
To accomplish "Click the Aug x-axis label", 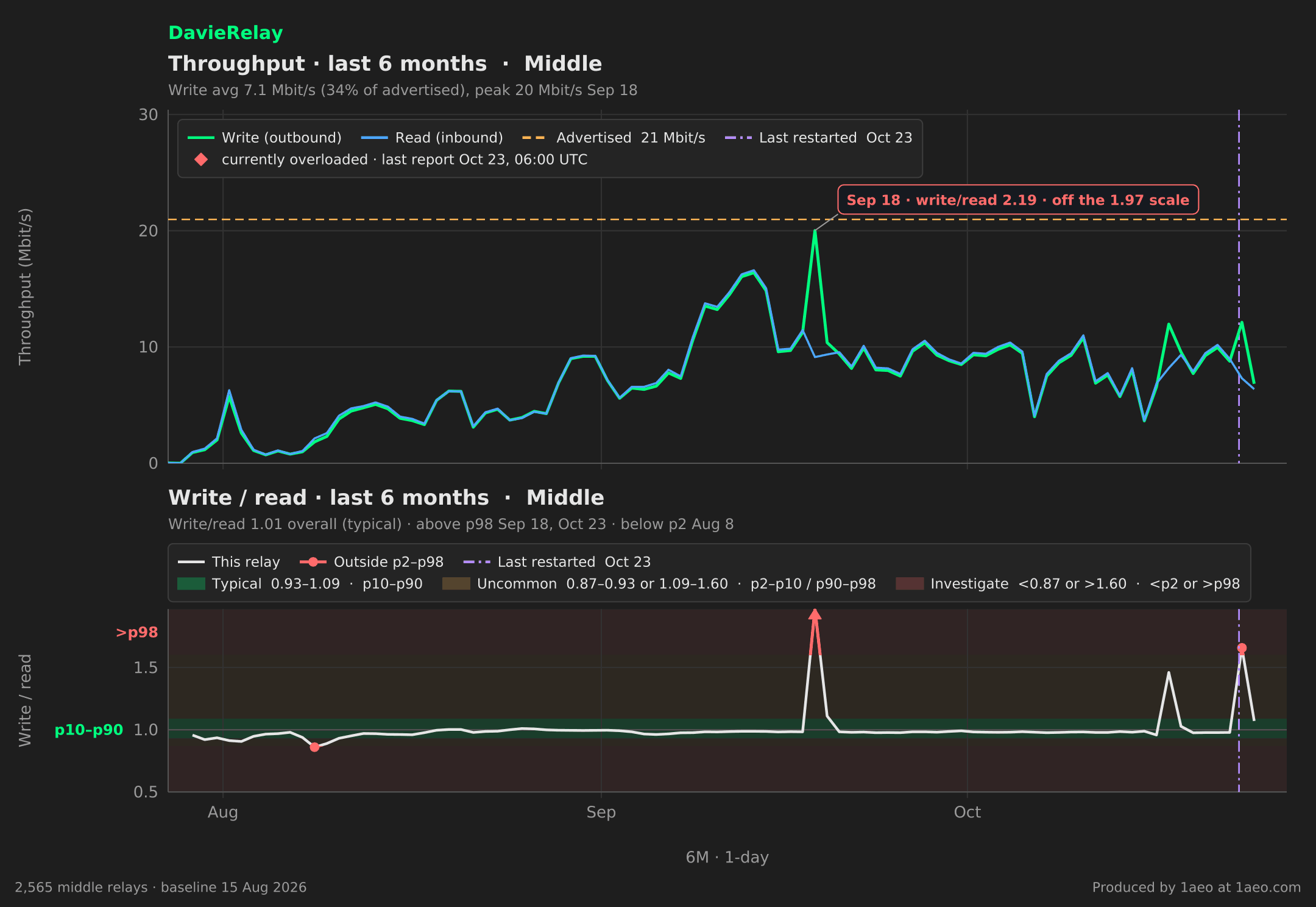I will pyautogui.click(x=223, y=813).
